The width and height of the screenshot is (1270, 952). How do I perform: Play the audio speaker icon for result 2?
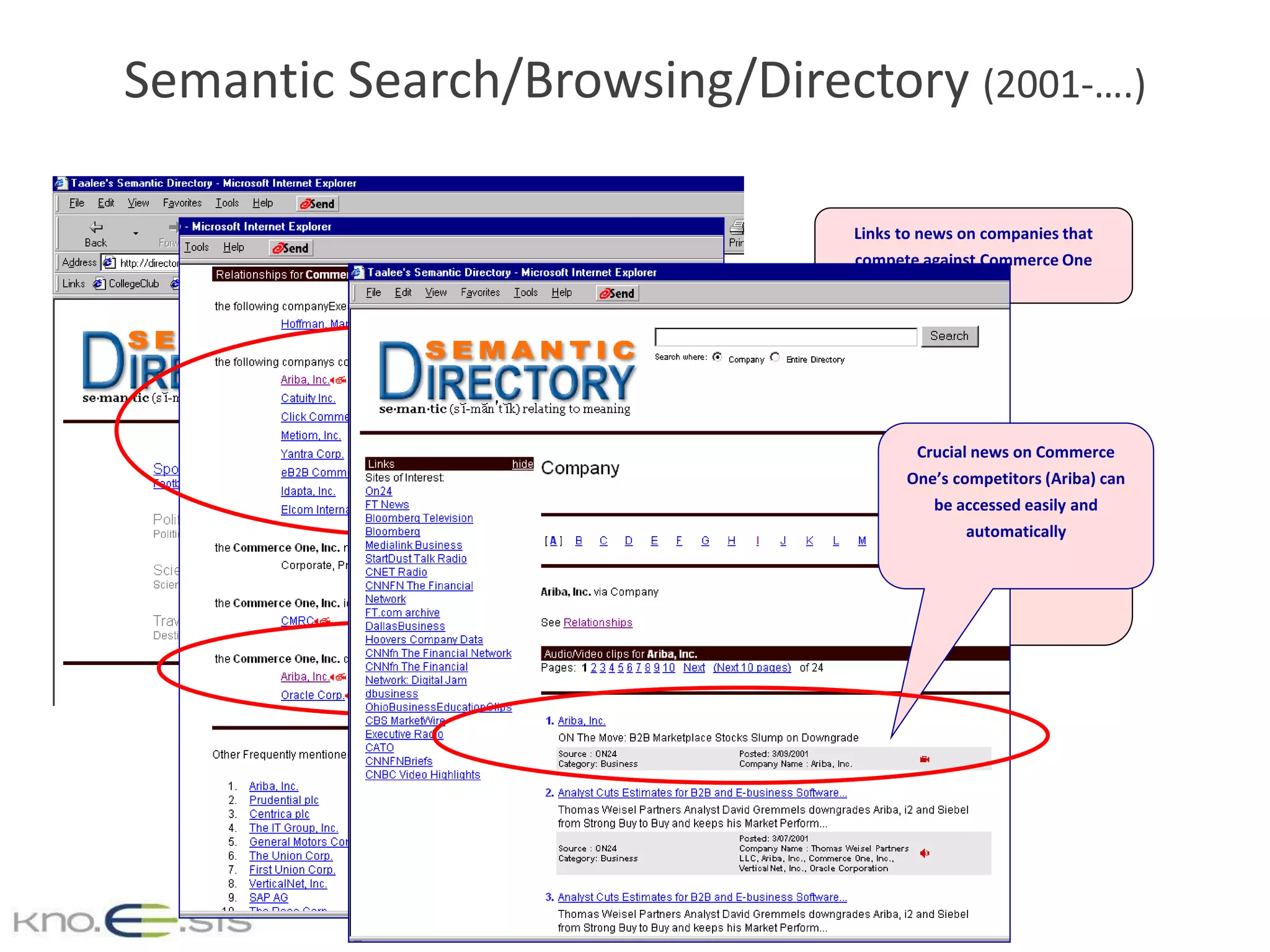pos(925,853)
